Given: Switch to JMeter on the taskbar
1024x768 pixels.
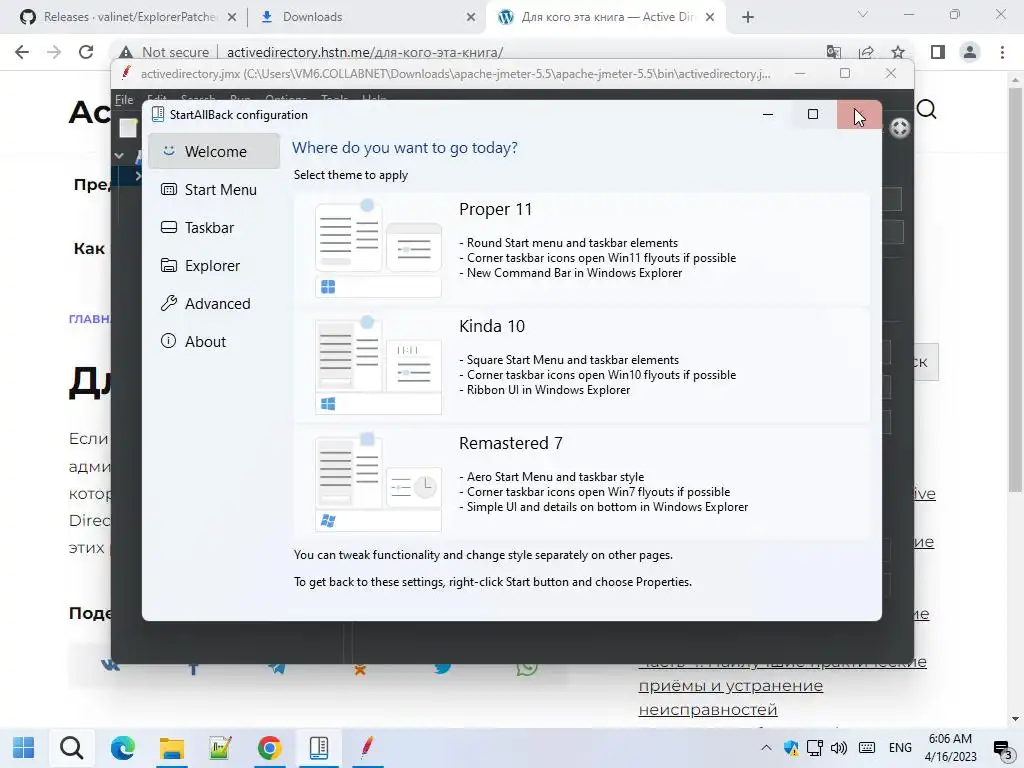Looking at the screenshot, I should pos(367,748).
